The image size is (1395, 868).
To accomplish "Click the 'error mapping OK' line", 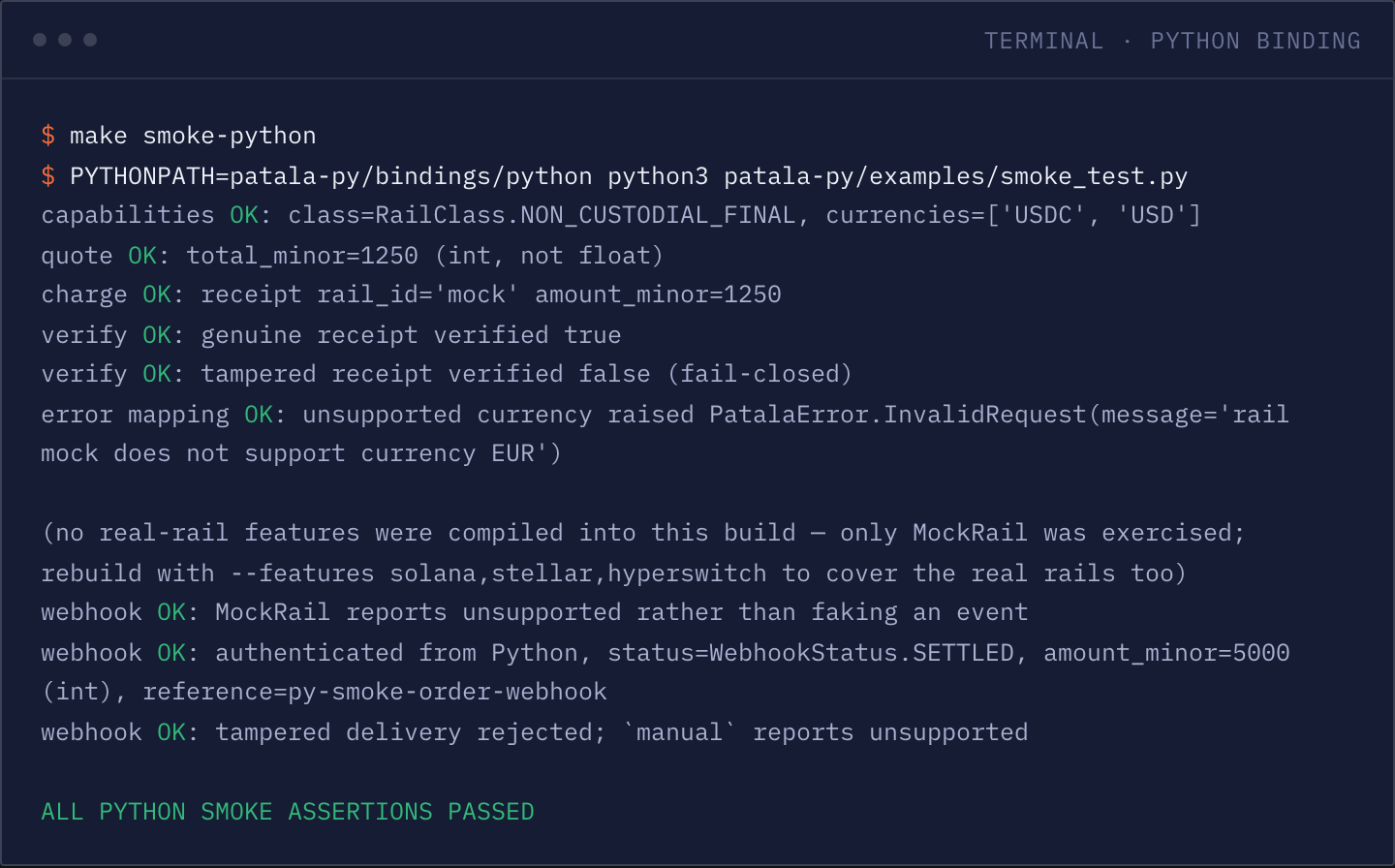I will [665, 415].
